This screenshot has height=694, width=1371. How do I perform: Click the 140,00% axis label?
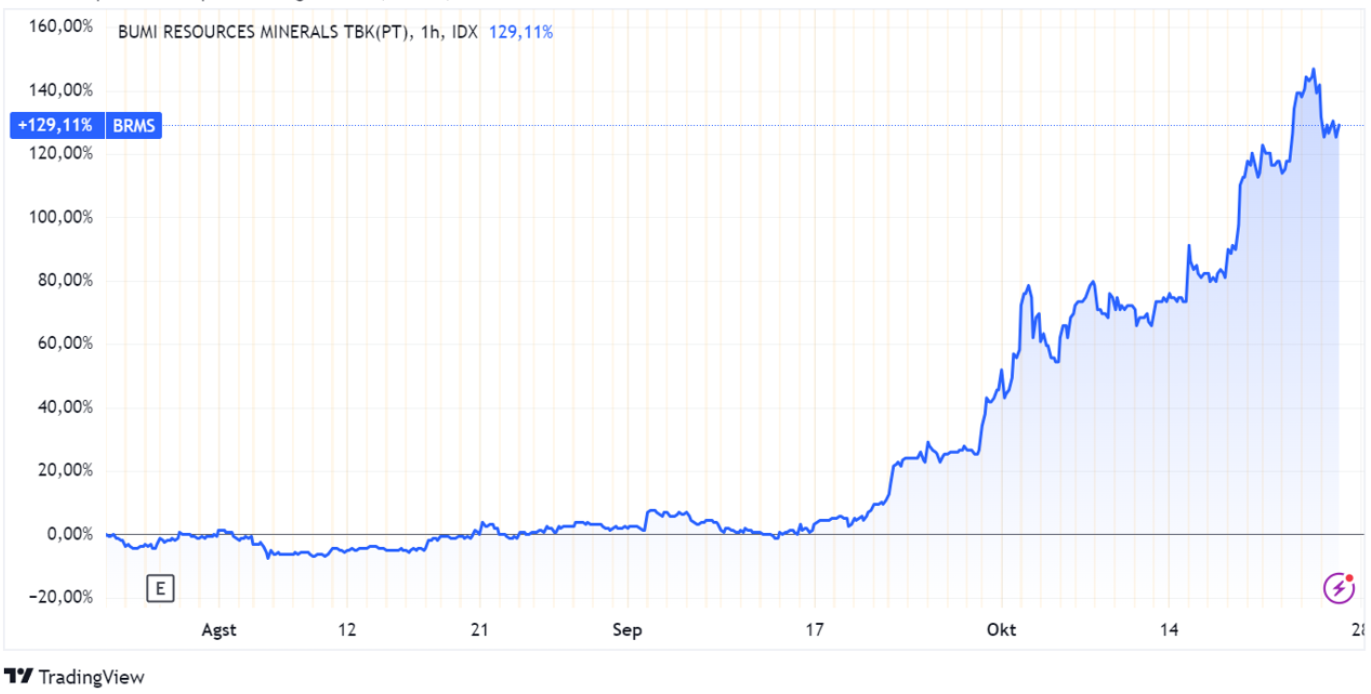tap(61, 90)
